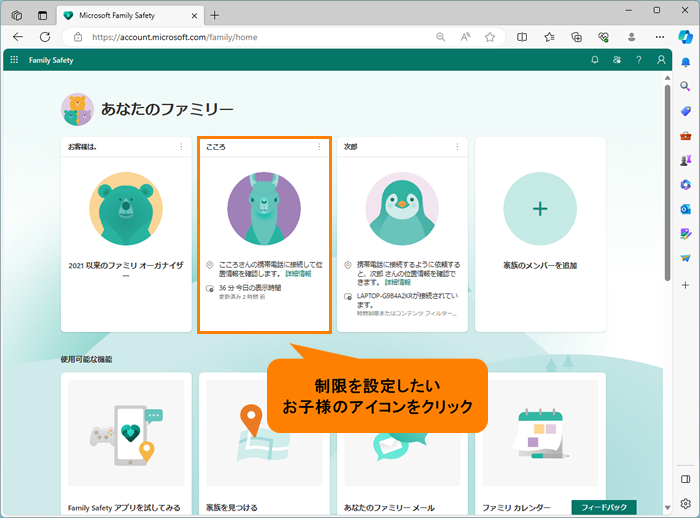
Task: Open split screen view
Action: point(522,37)
